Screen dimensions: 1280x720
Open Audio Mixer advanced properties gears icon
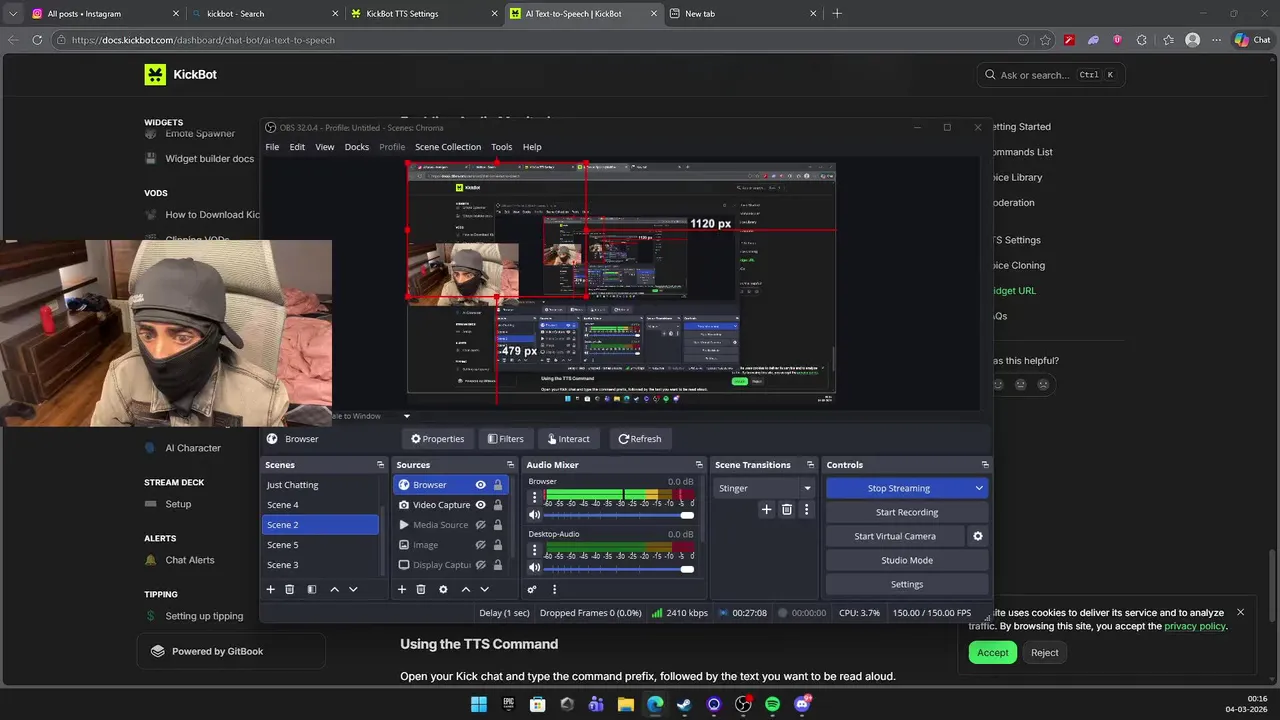tap(532, 589)
